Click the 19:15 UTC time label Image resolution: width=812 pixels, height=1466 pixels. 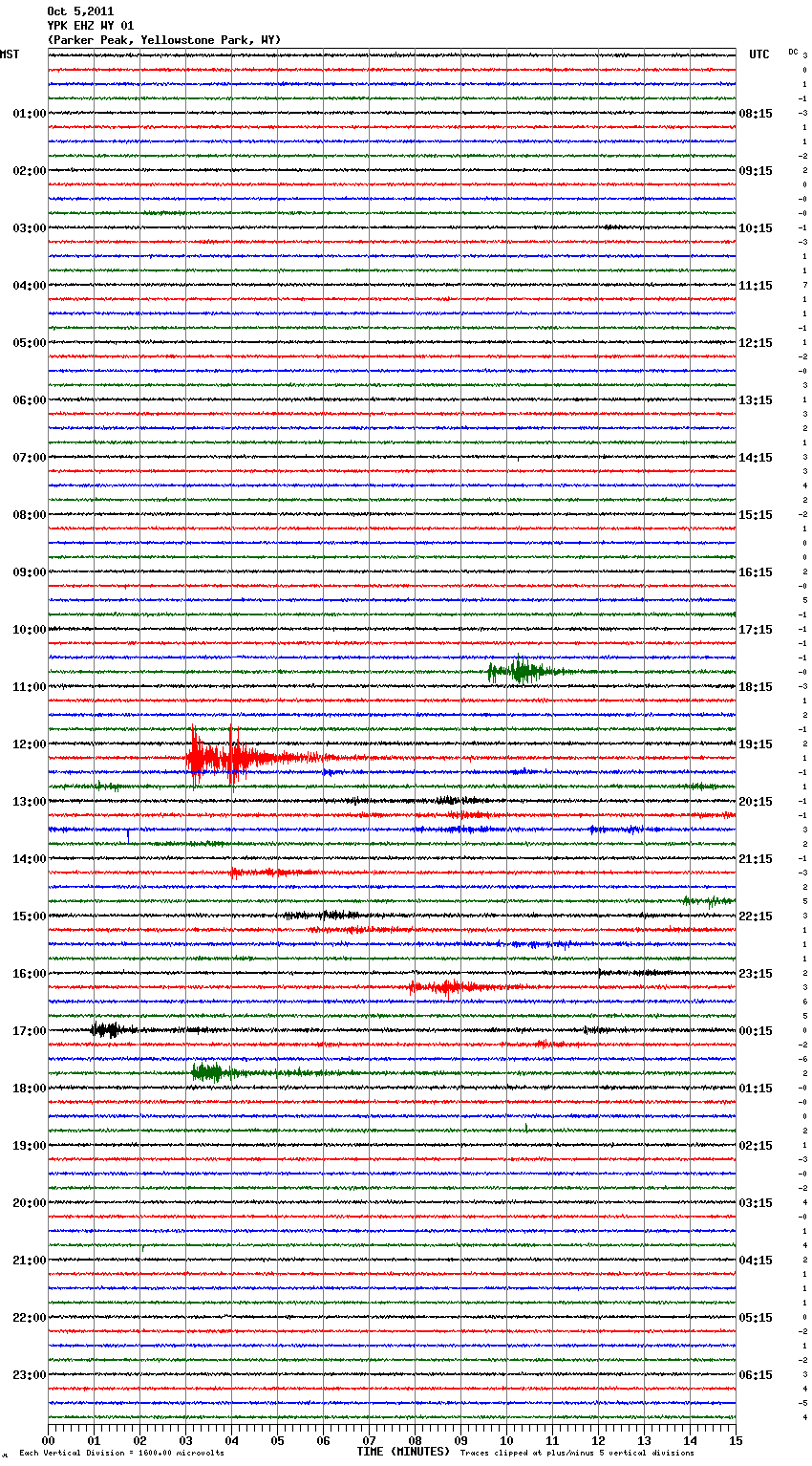pyautogui.click(x=756, y=744)
